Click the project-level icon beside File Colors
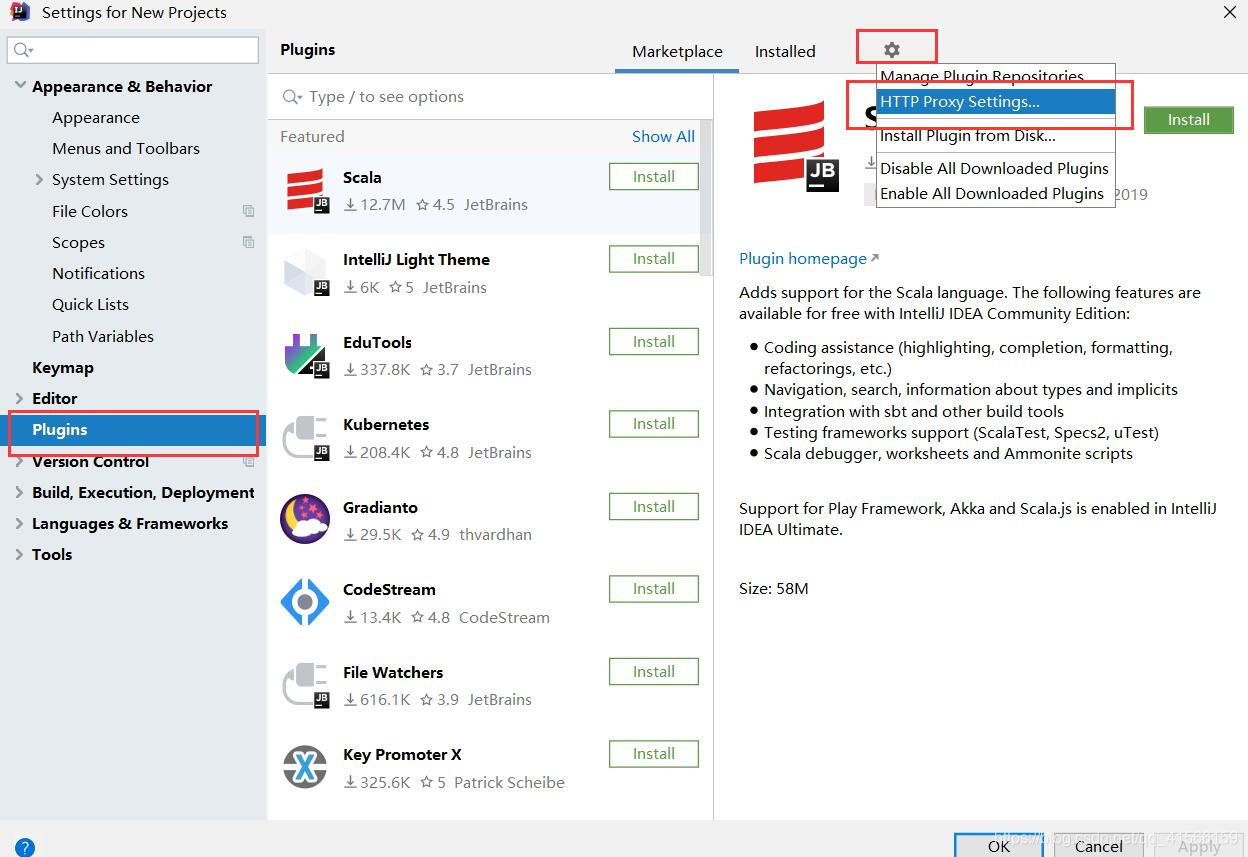Viewport: 1248px width, 857px height. [249, 211]
